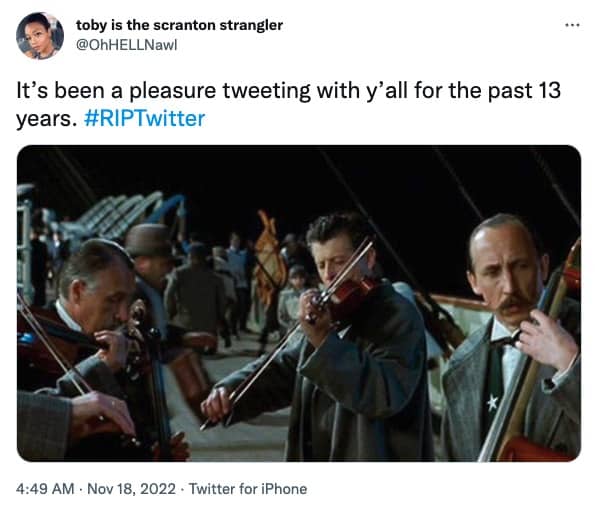Click the round profile avatar photo
The height and width of the screenshot is (506, 595).
click(x=39, y=36)
